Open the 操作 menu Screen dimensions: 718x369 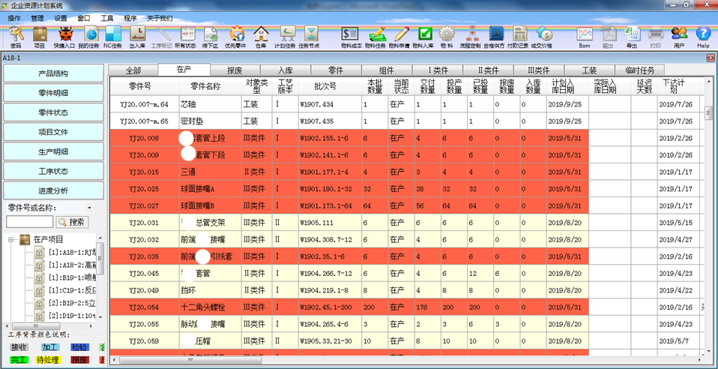click(x=15, y=19)
